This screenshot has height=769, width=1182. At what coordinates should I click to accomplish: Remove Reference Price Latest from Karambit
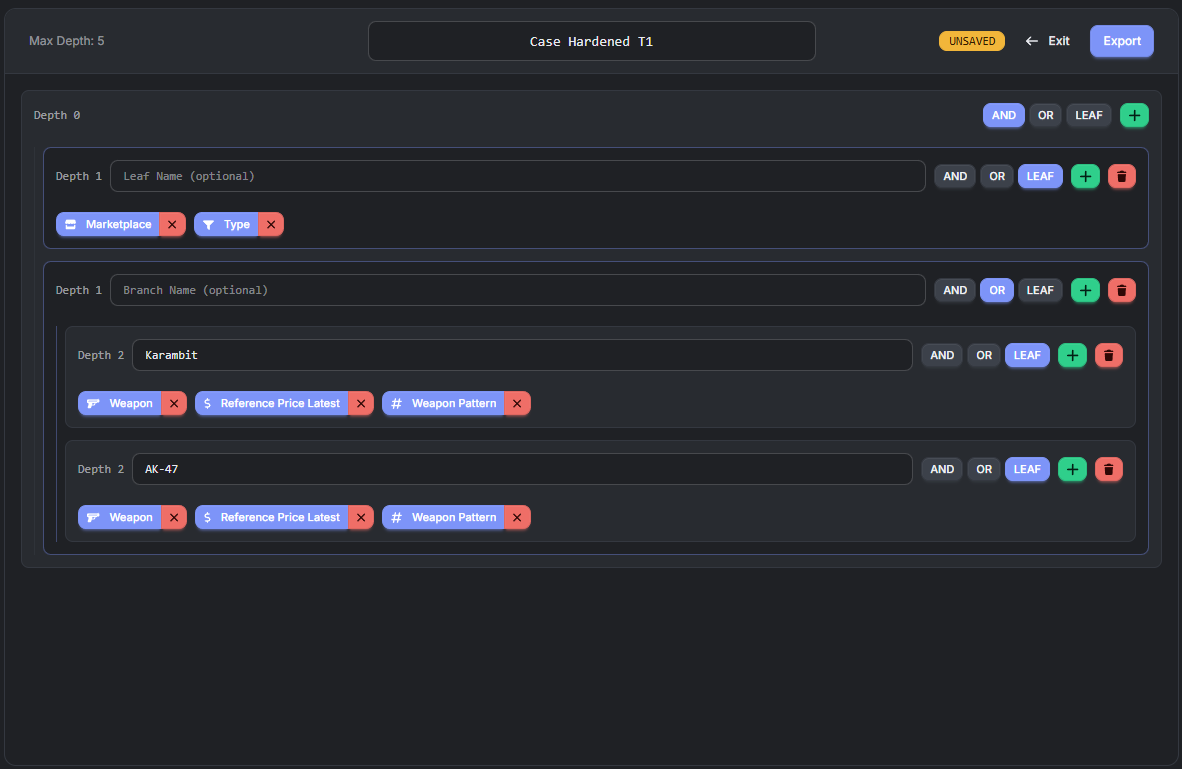pyautogui.click(x=361, y=403)
